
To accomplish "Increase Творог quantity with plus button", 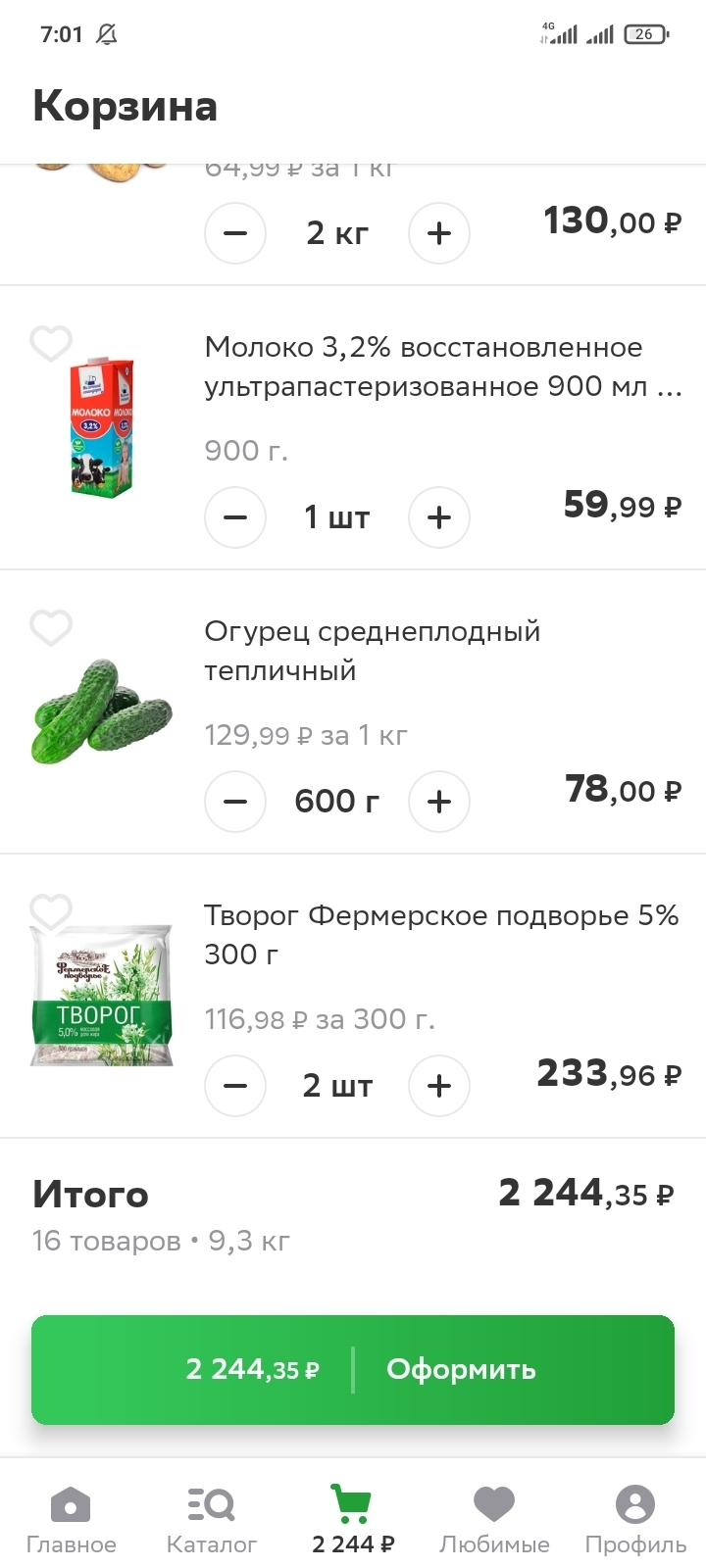I will [x=439, y=1086].
